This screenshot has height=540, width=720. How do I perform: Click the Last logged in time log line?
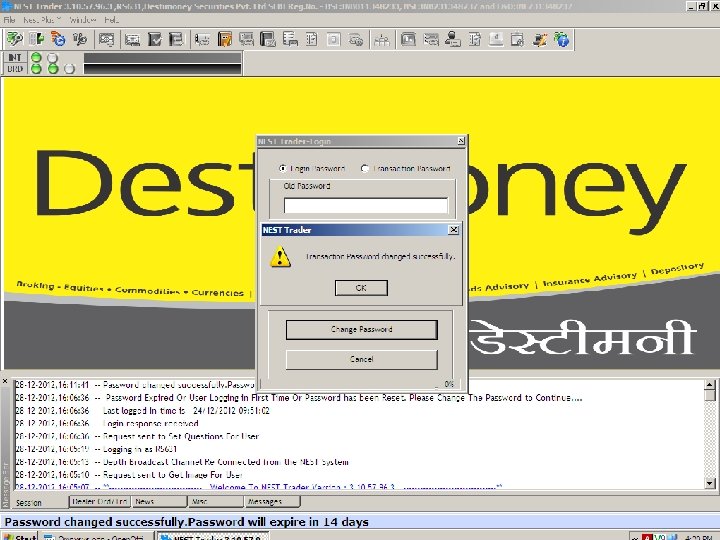pyautogui.click(x=143, y=411)
